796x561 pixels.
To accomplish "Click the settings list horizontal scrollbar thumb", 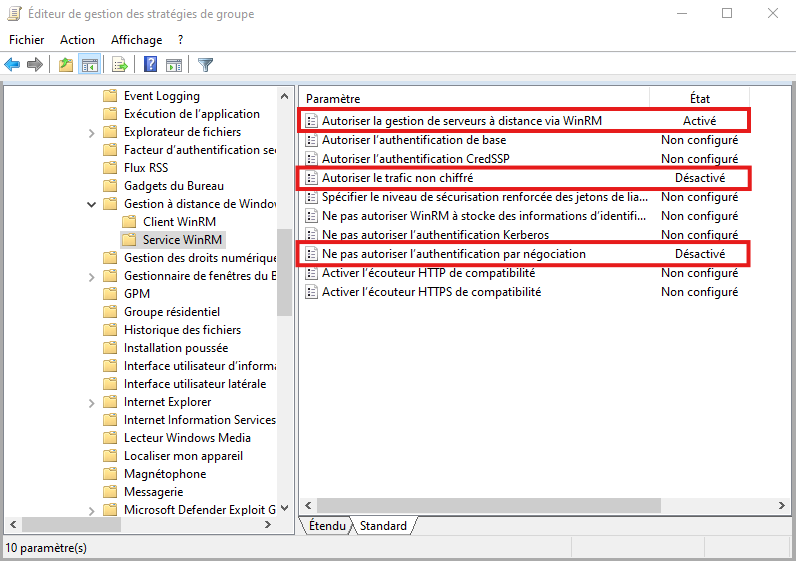I will tap(489, 505).
